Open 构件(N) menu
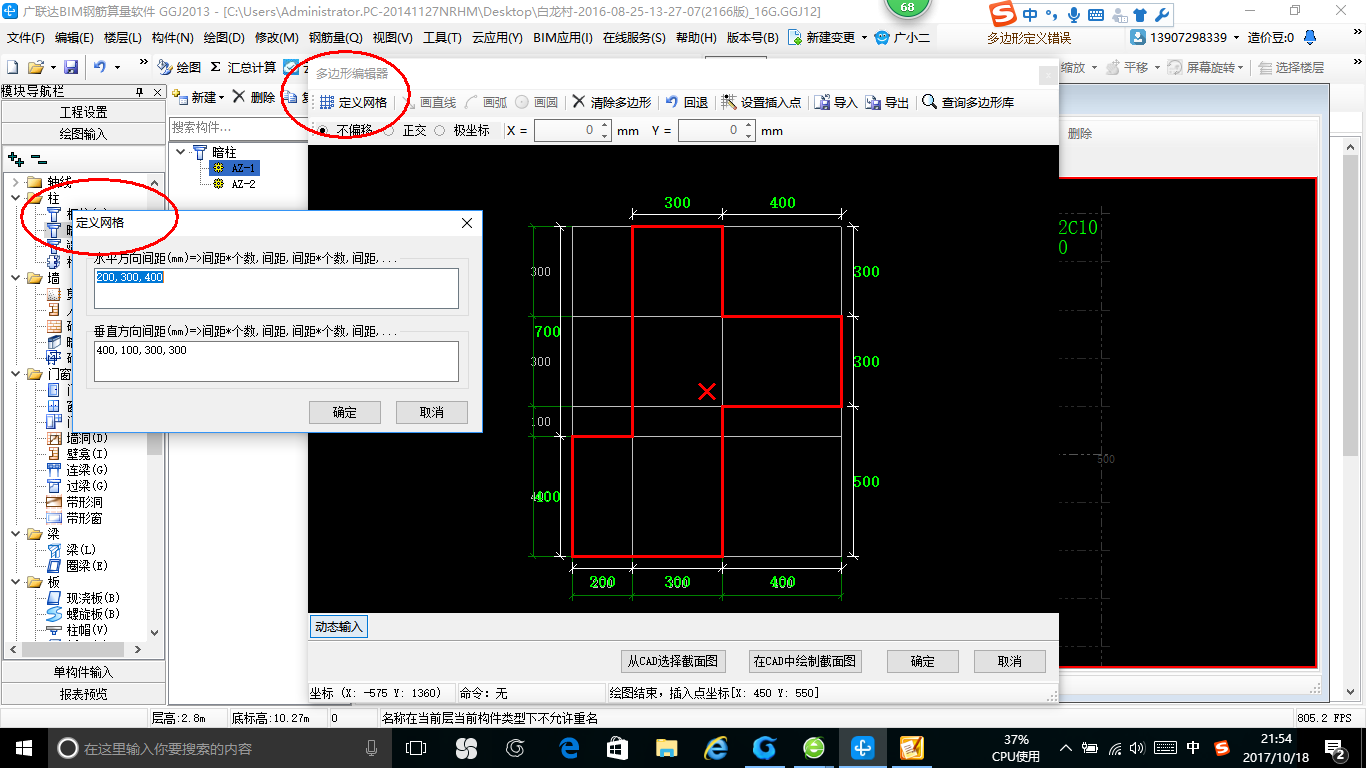1366x768 pixels. click(173, 37)
